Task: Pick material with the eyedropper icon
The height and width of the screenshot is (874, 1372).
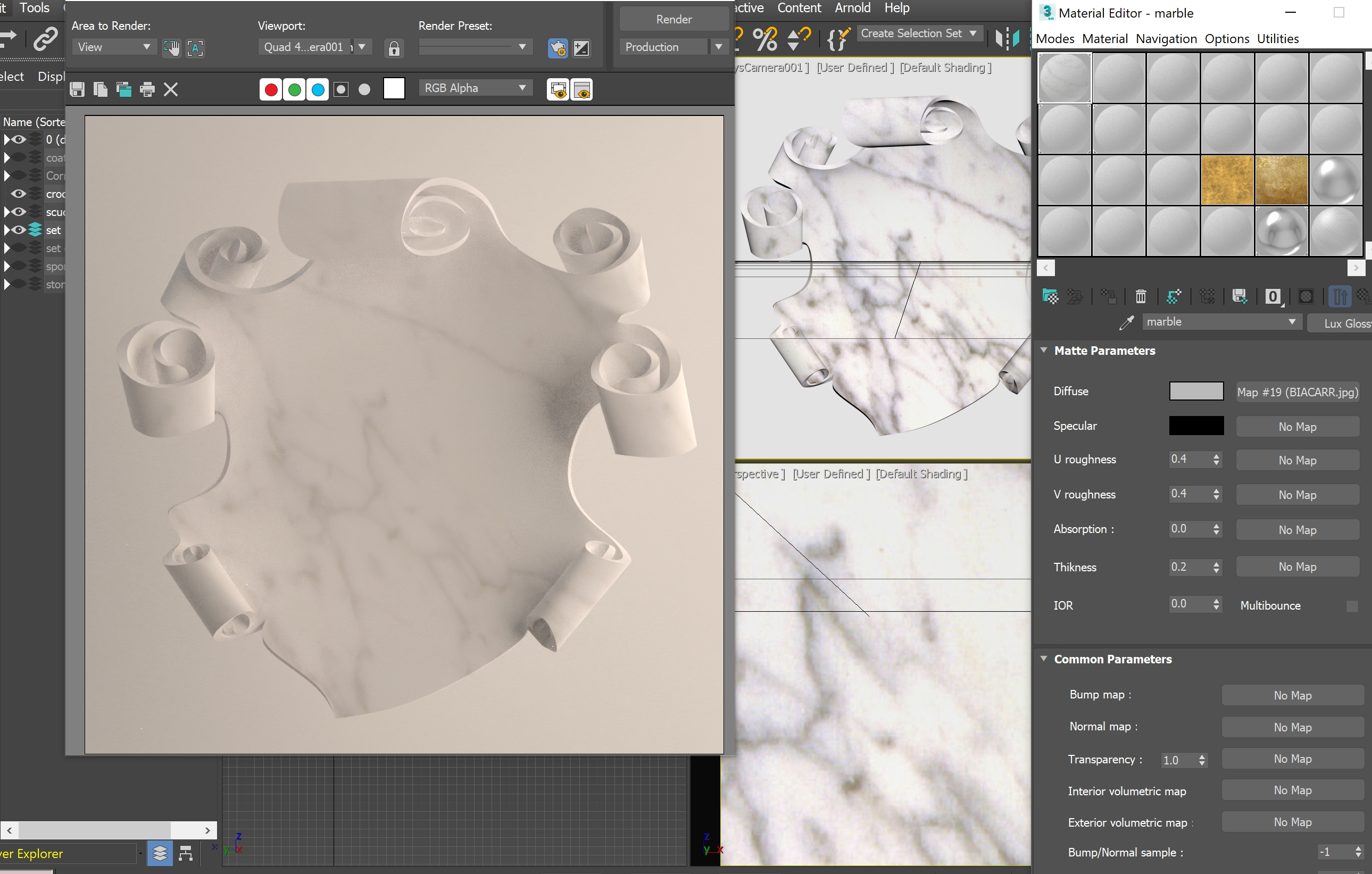Action: (1126, 323)
